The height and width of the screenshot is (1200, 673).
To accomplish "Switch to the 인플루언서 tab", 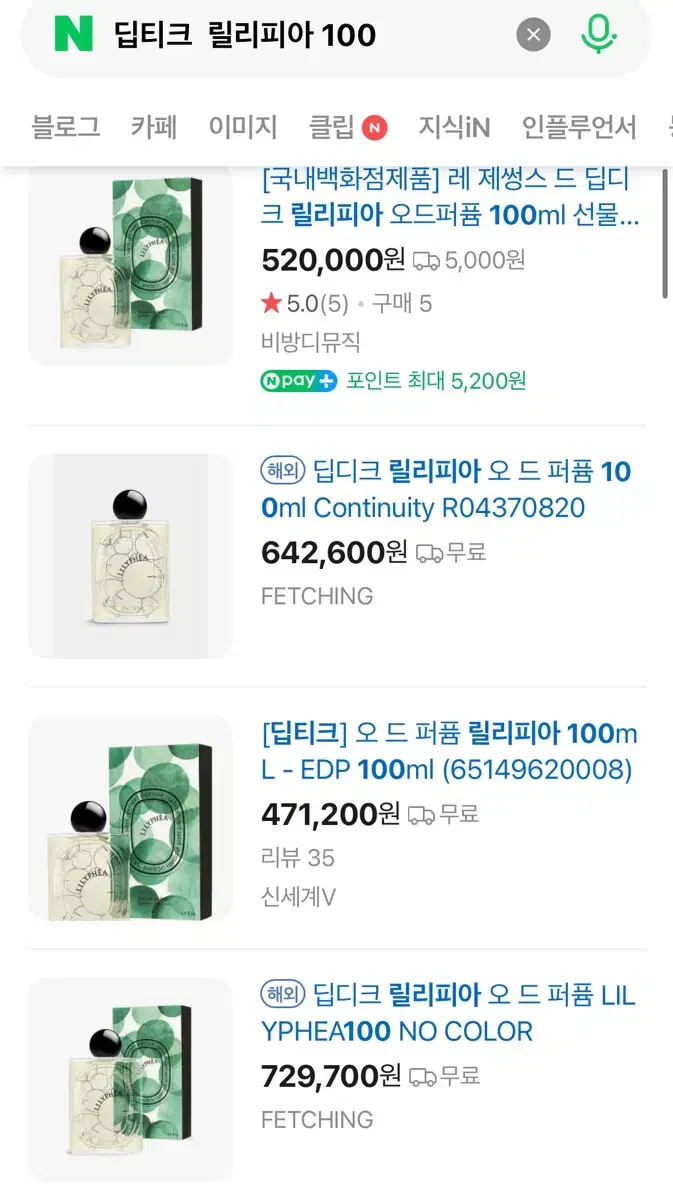I will tap(579, 127).
